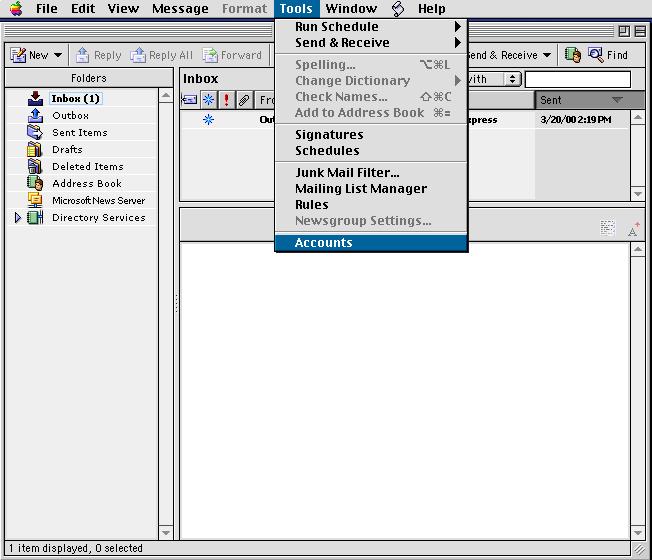Click the unread asterisk on the message row
This screenshot has width=652, height=560.
pyautogui.click(x=208, y=120)
